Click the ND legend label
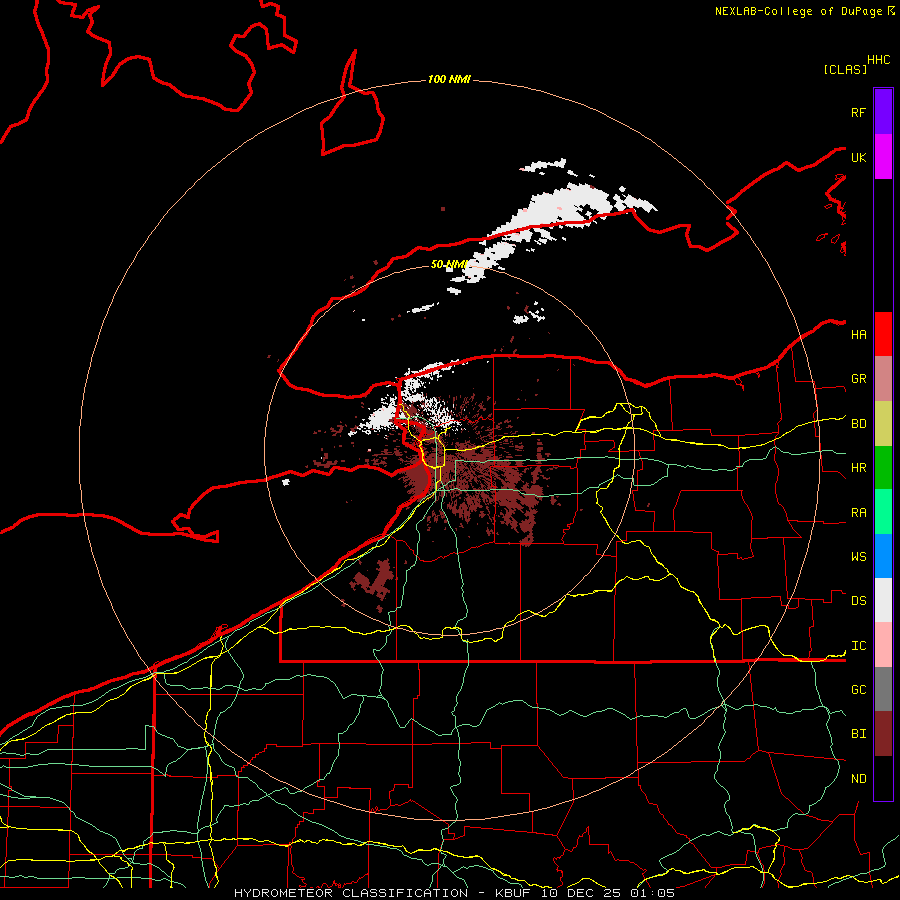900x900 pixels. [x=858, y=779]
